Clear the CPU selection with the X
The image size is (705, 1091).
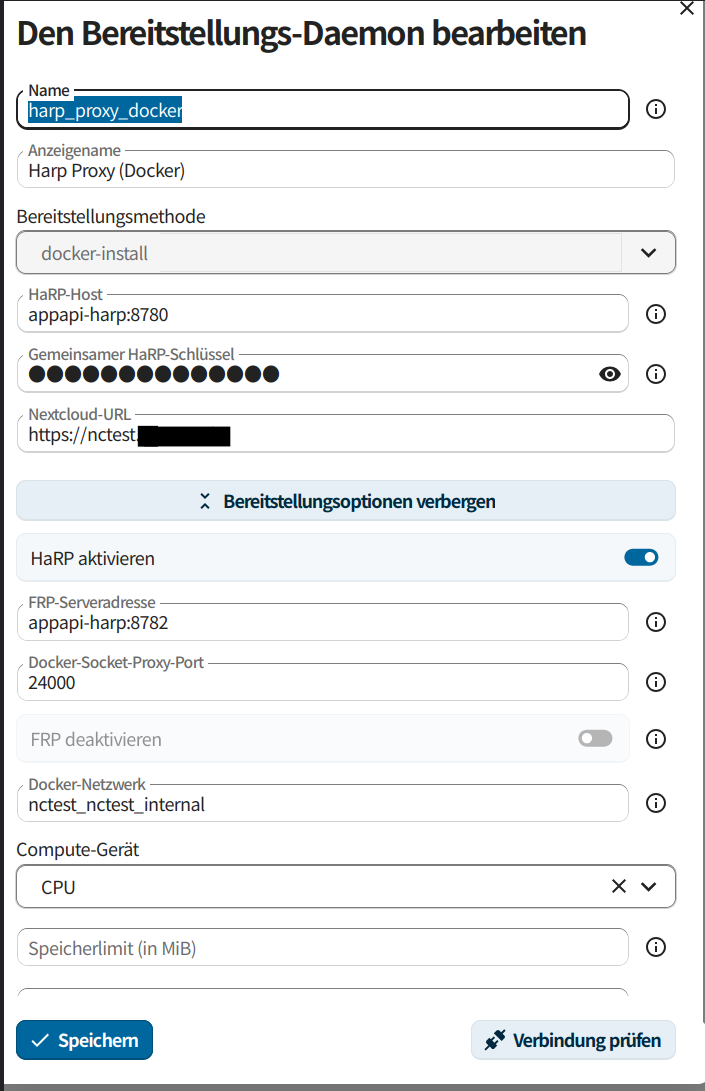pos(619,886)
